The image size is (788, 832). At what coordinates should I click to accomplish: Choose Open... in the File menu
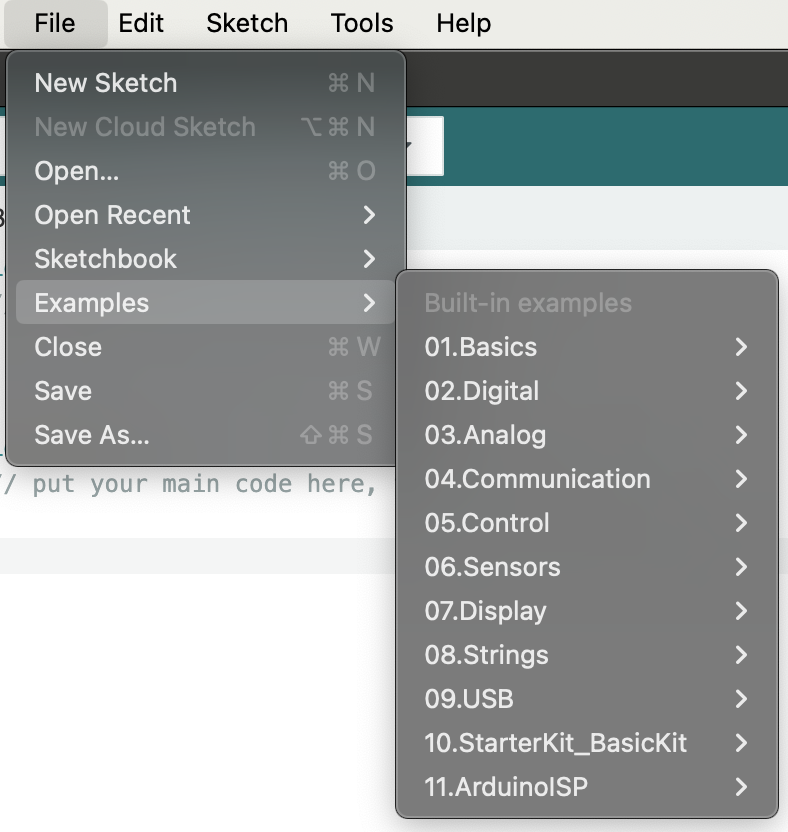coord(205,171)
